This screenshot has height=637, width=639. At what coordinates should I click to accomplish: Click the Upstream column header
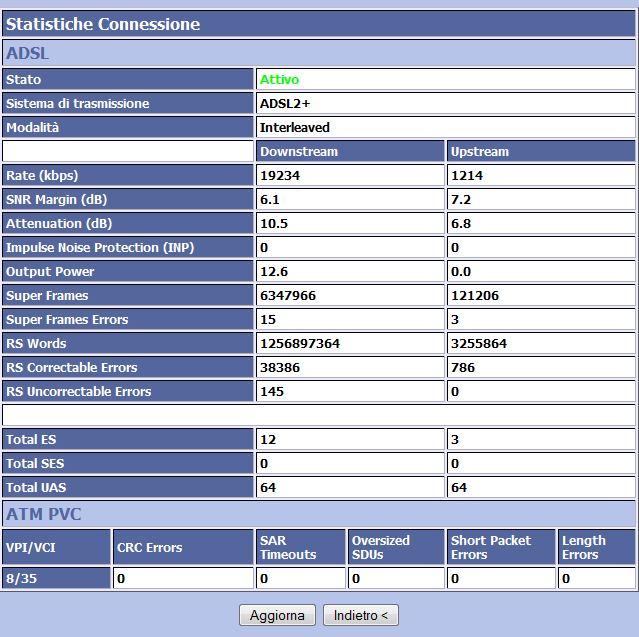point(480,151)
